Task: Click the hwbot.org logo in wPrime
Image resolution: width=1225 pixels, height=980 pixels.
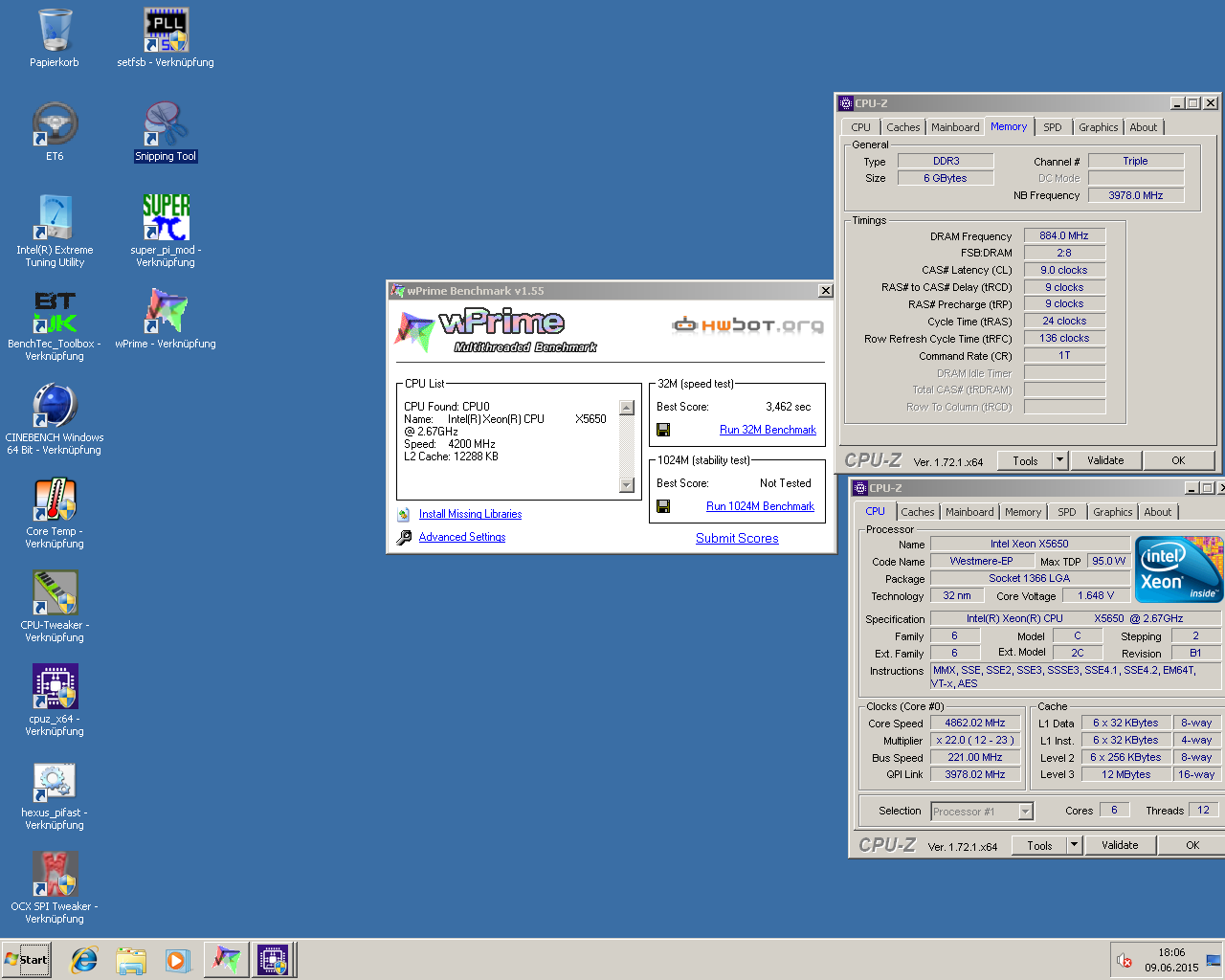Action: click(x=747, y=325)
